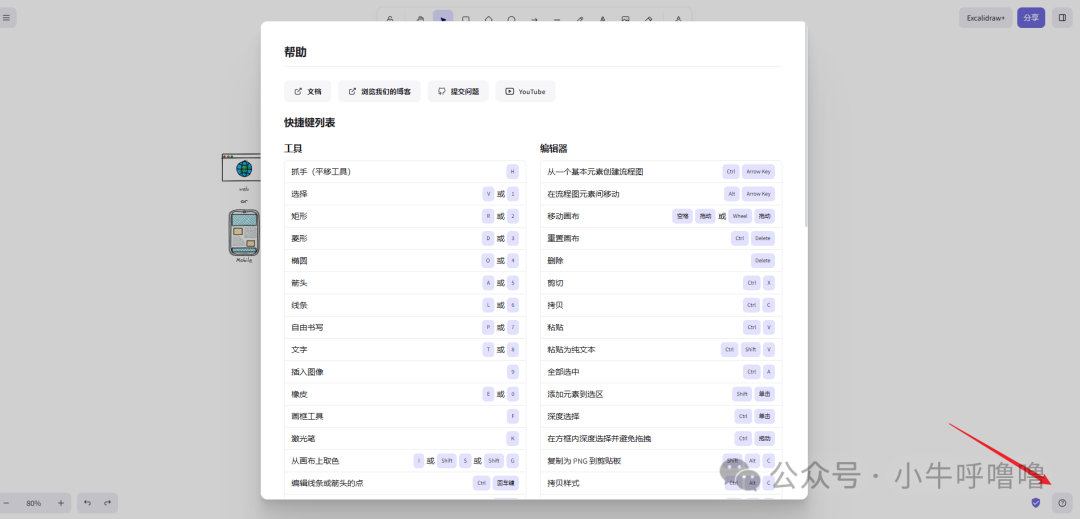Screen dimensions: 1080x519
Task: Click the 编辑器 section heading
Action: [x=554, y=148]
